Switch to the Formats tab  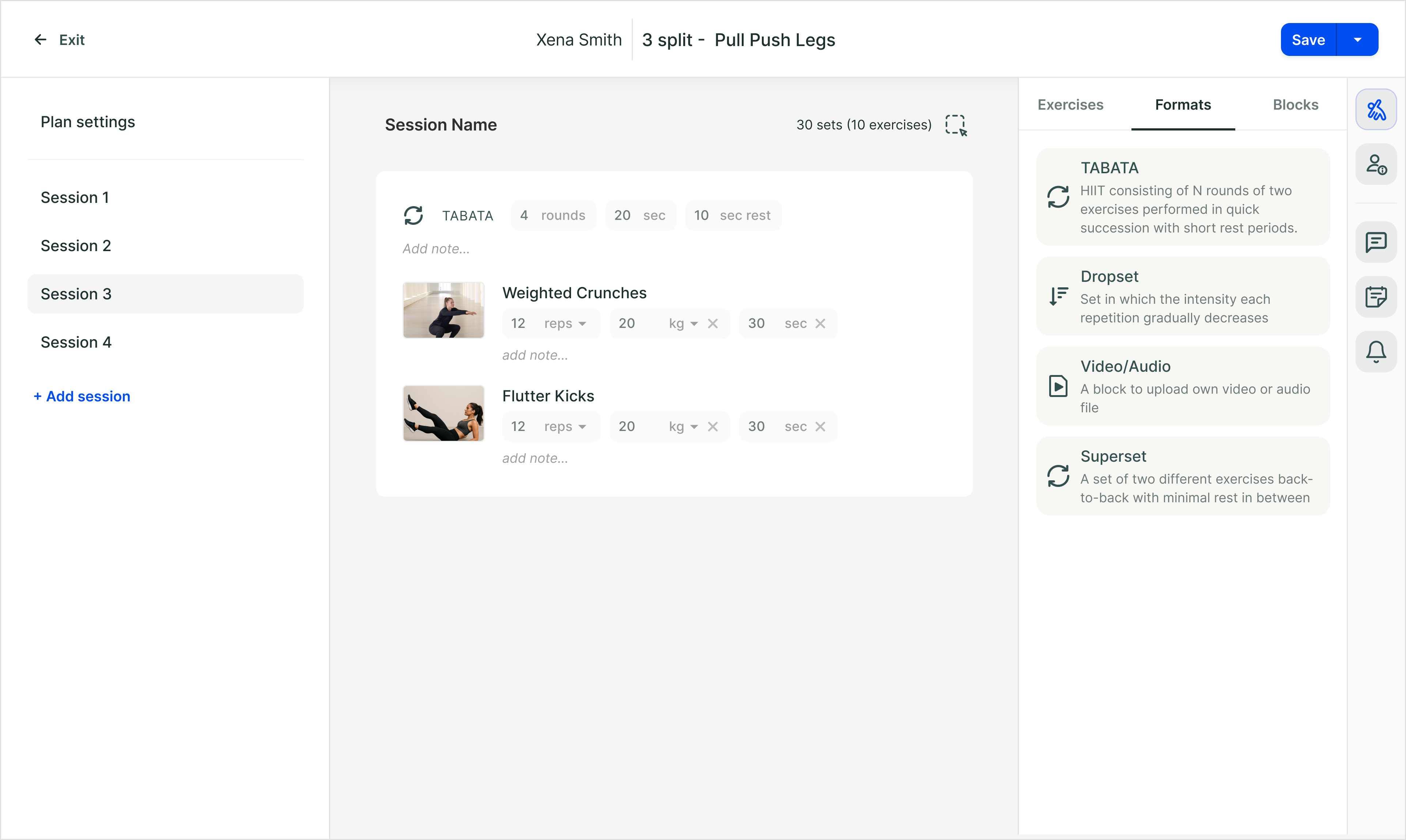click(1183, 105)
